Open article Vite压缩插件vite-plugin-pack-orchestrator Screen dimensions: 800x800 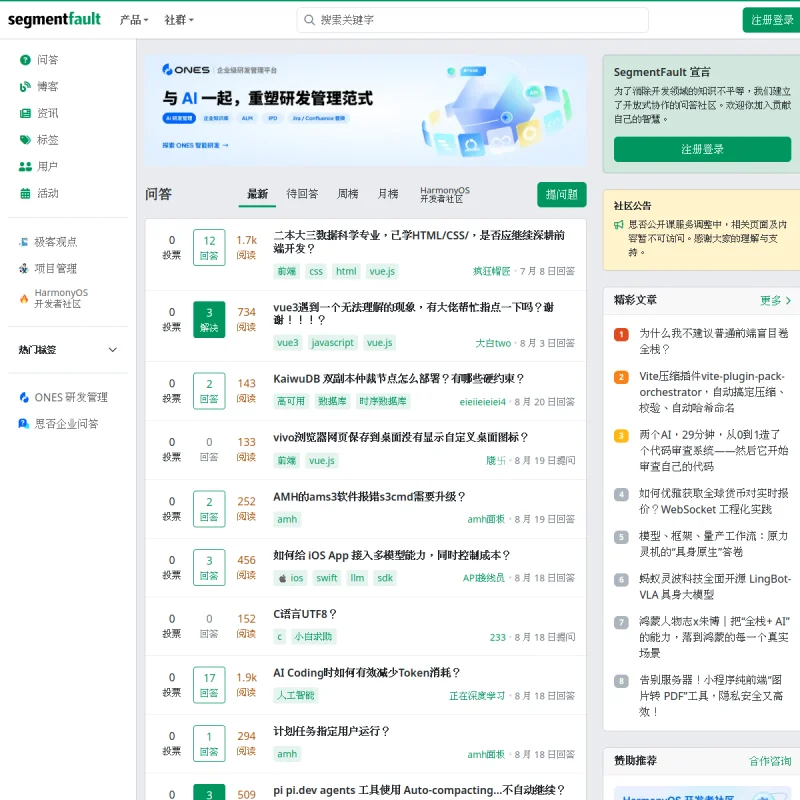(713, 392)
